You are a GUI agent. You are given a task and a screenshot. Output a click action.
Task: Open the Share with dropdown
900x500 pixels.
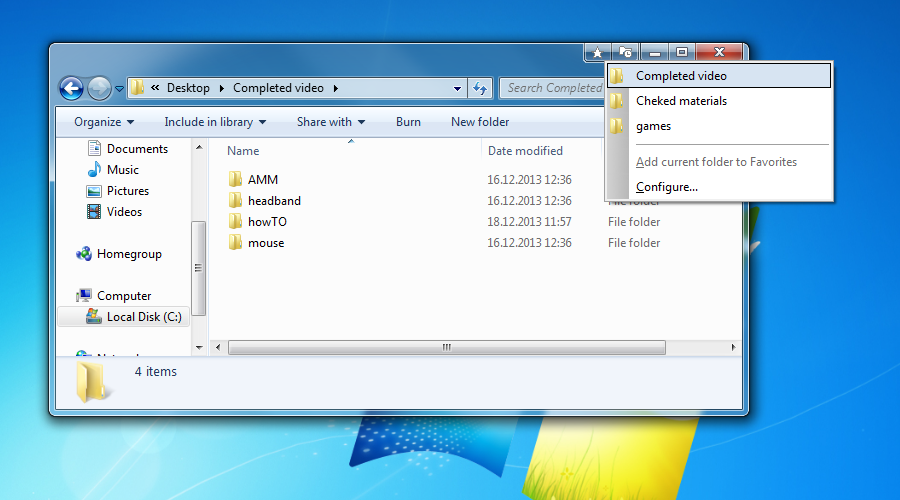coord(330,122)
